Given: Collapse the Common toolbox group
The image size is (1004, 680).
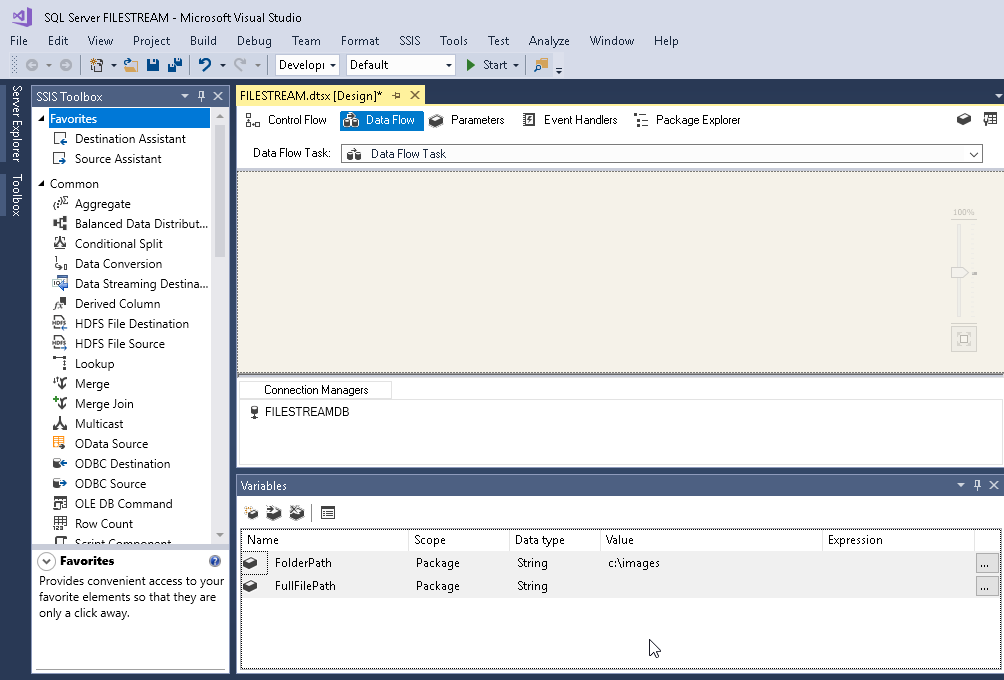Looking at the screenshot, I should coord(42,184).
